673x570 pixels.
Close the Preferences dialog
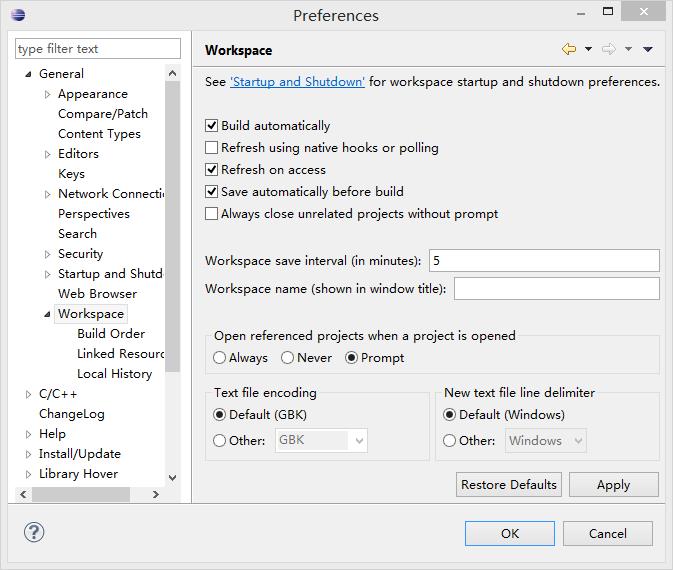click(x=643, y=11)
